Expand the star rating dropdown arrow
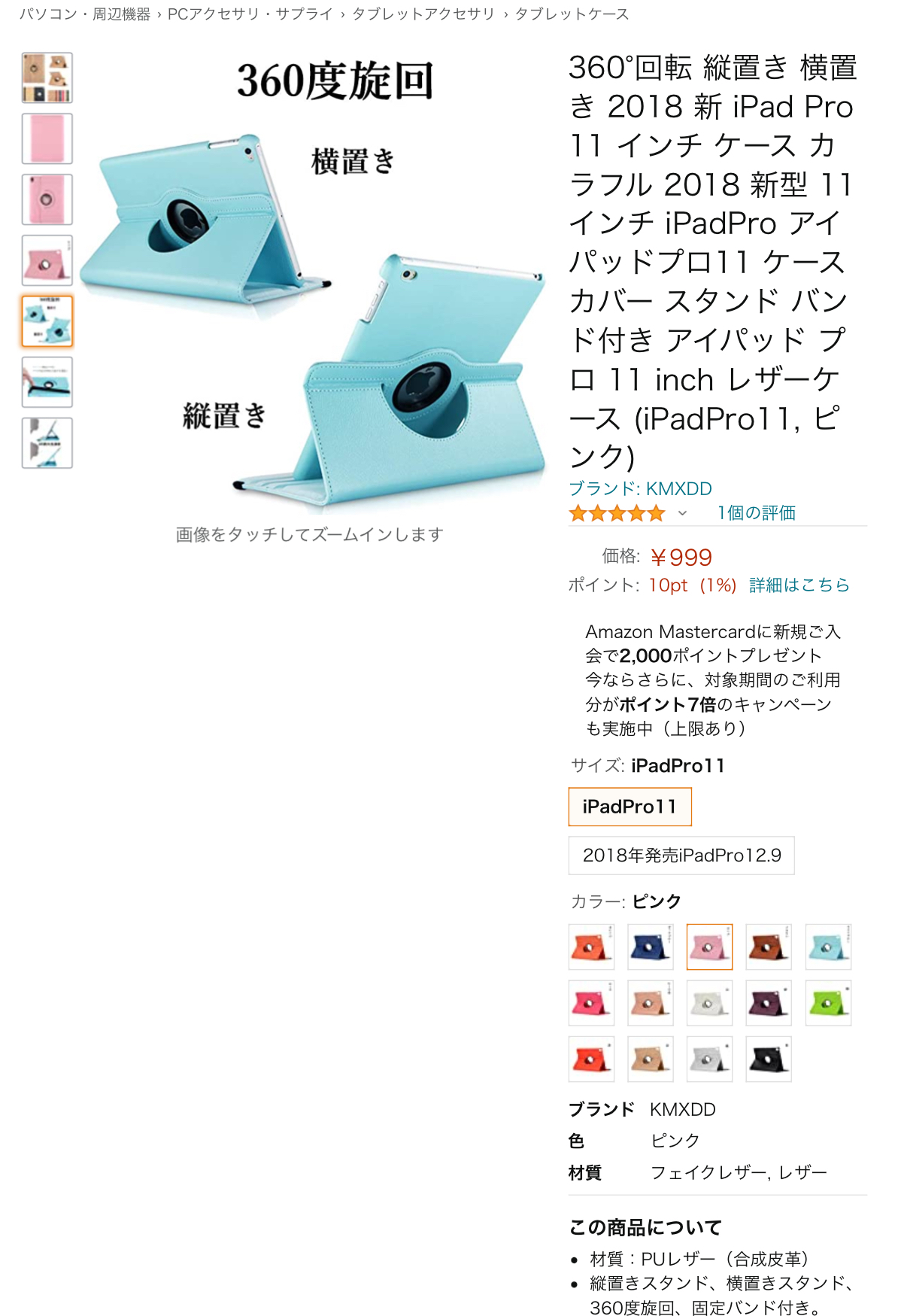The width and height of the screenshot is (898, 1316). 682,513
